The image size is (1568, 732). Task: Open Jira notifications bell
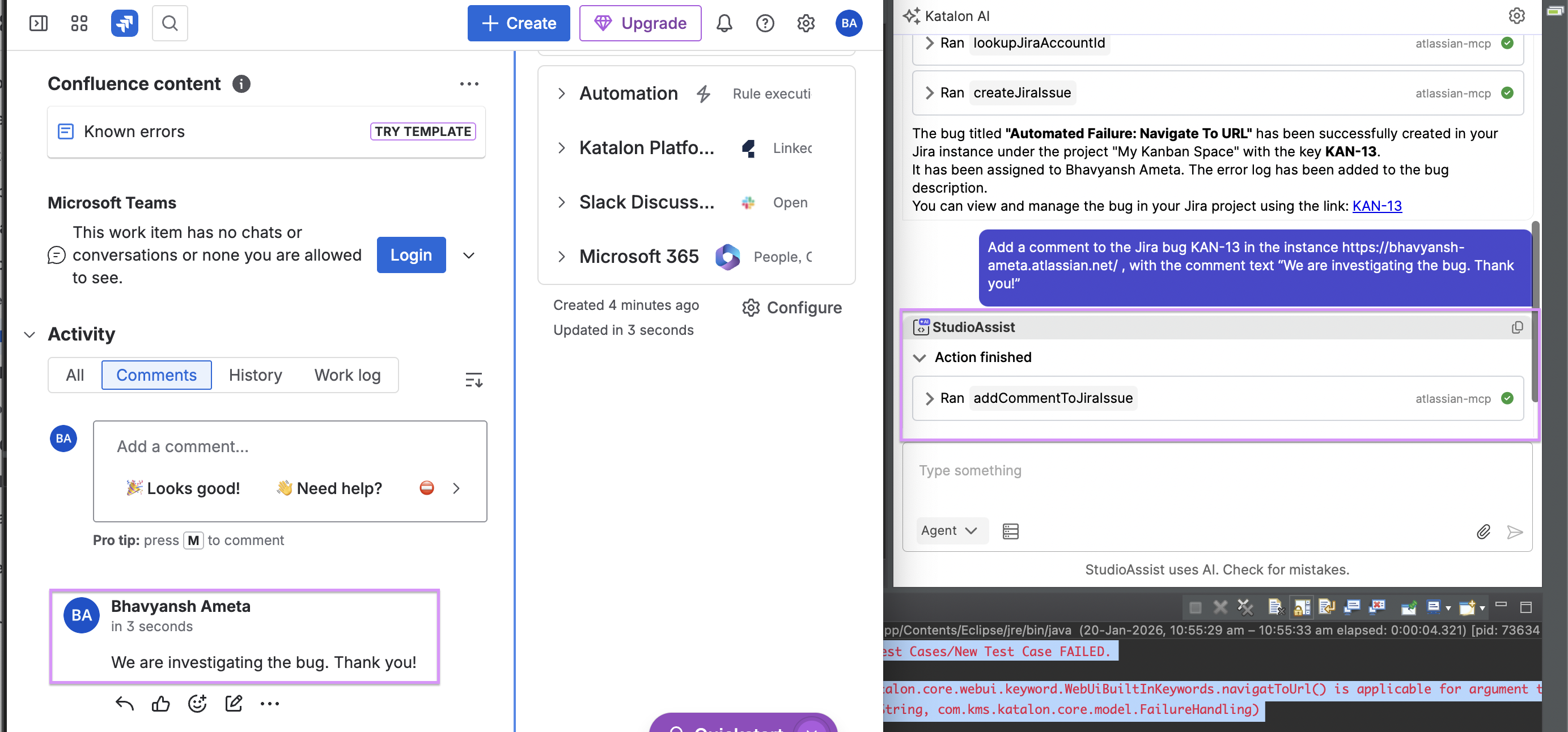[x=724, y=23]
